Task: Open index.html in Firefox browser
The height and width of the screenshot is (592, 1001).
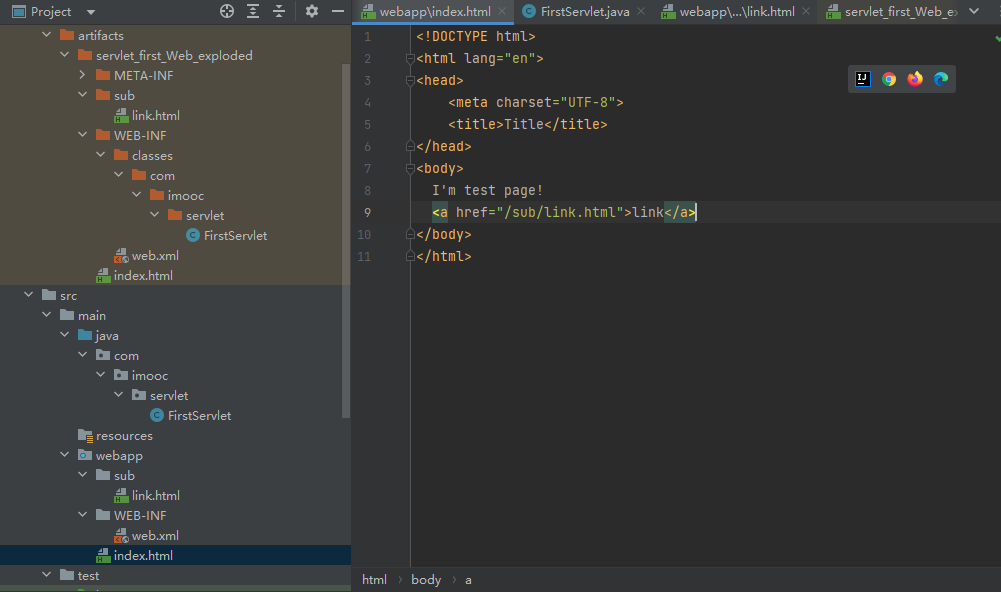Action: [x=915, y=79]
